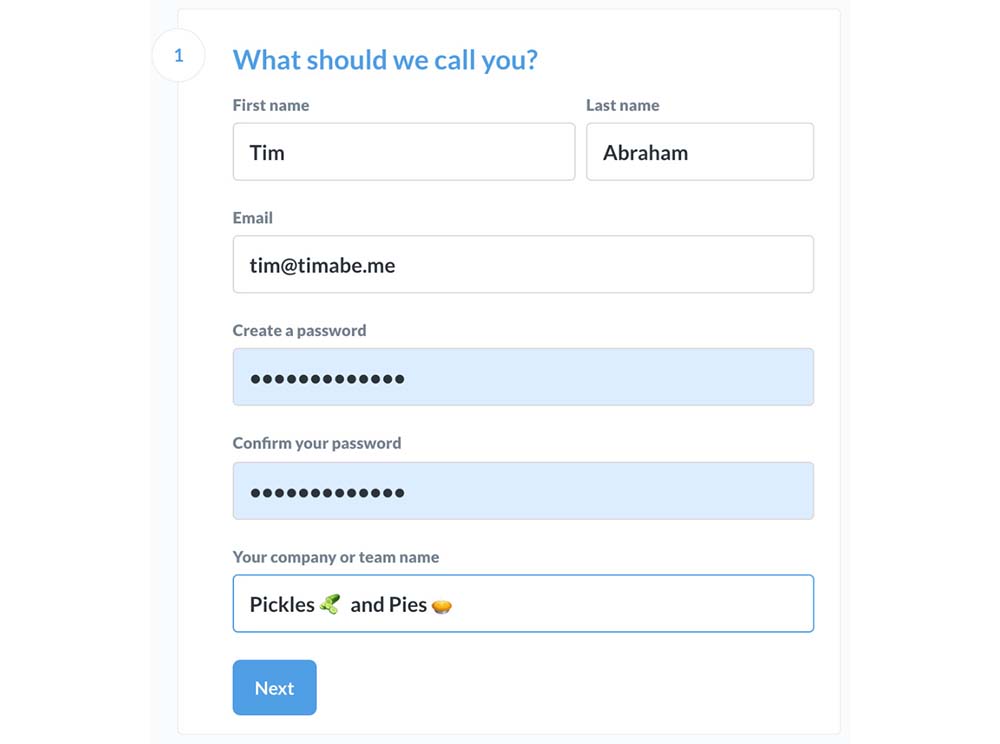Place cursor on the word 'Pies'
The image size is (1000, 744).
pyautogui.click(x=408, y=605)
